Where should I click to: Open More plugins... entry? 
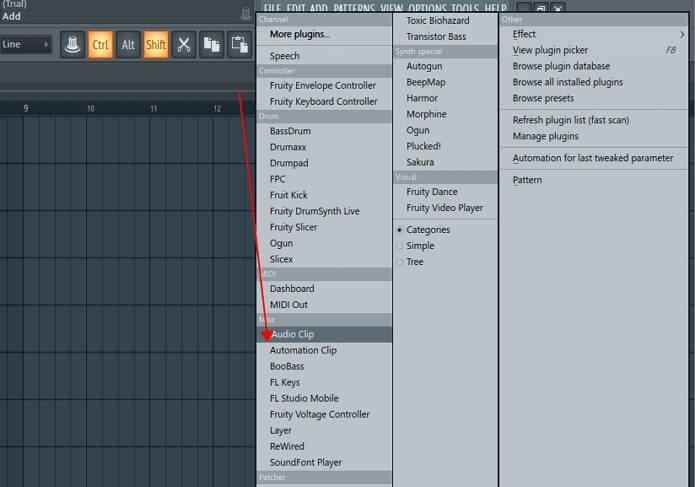click(299, 34)
